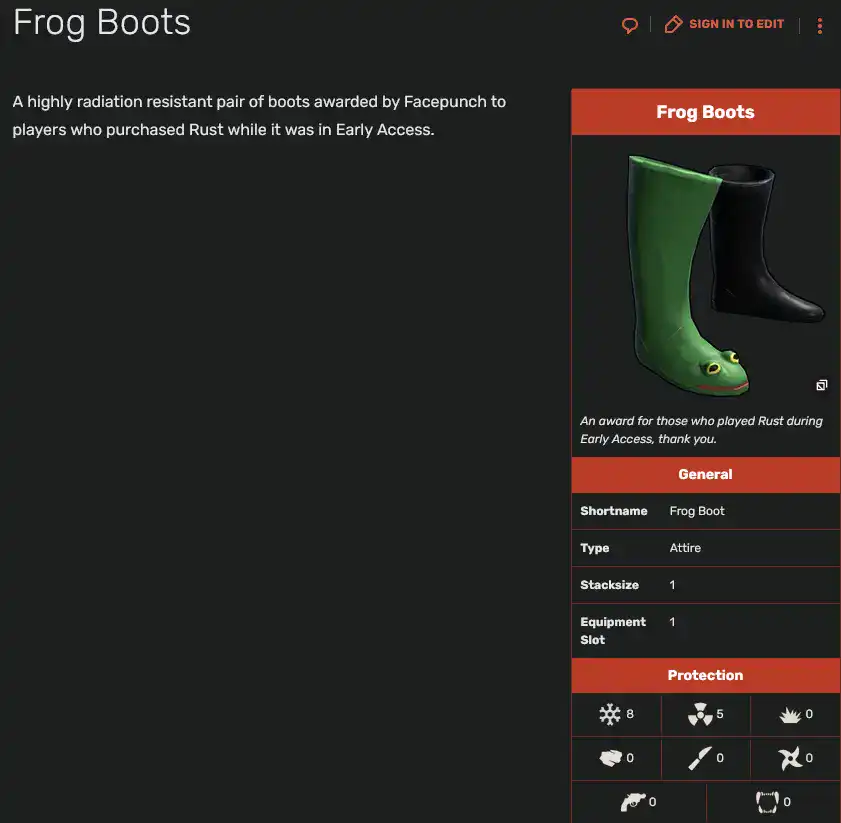Screen dimensions: 841x823
Task: Click the Attire type label
Action: pos(685,548)
